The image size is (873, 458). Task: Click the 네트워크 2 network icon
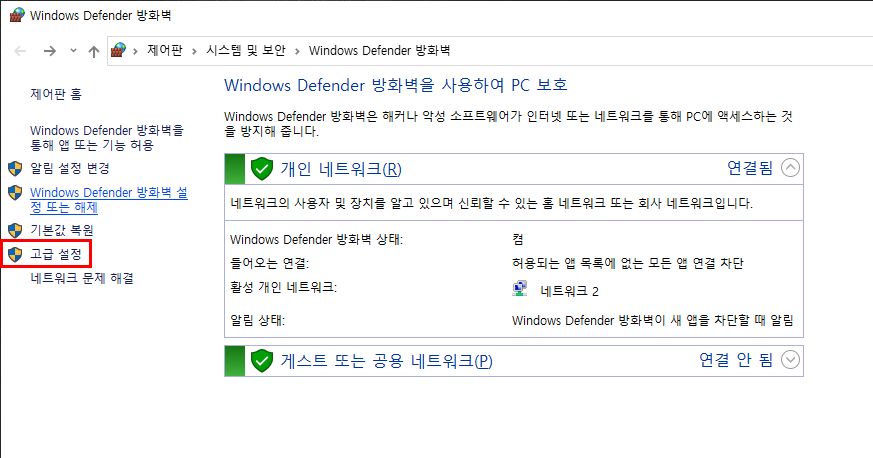519,288
